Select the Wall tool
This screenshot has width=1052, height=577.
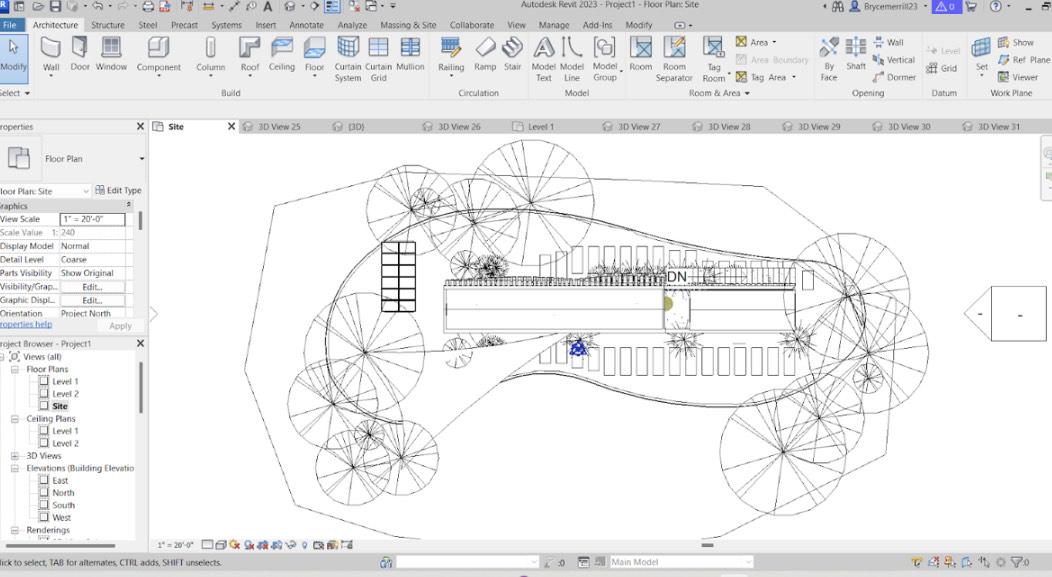51,55
